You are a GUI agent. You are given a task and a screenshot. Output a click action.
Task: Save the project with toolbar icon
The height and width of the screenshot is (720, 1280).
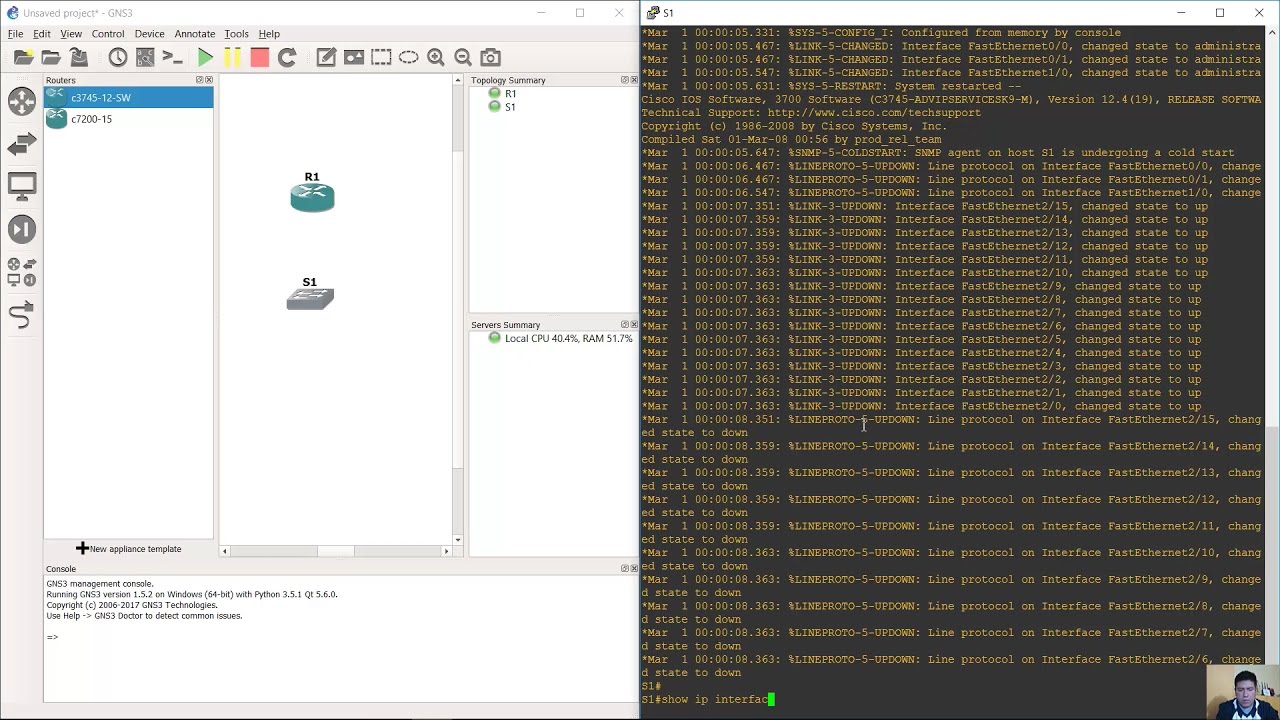(x=79, y=58)
